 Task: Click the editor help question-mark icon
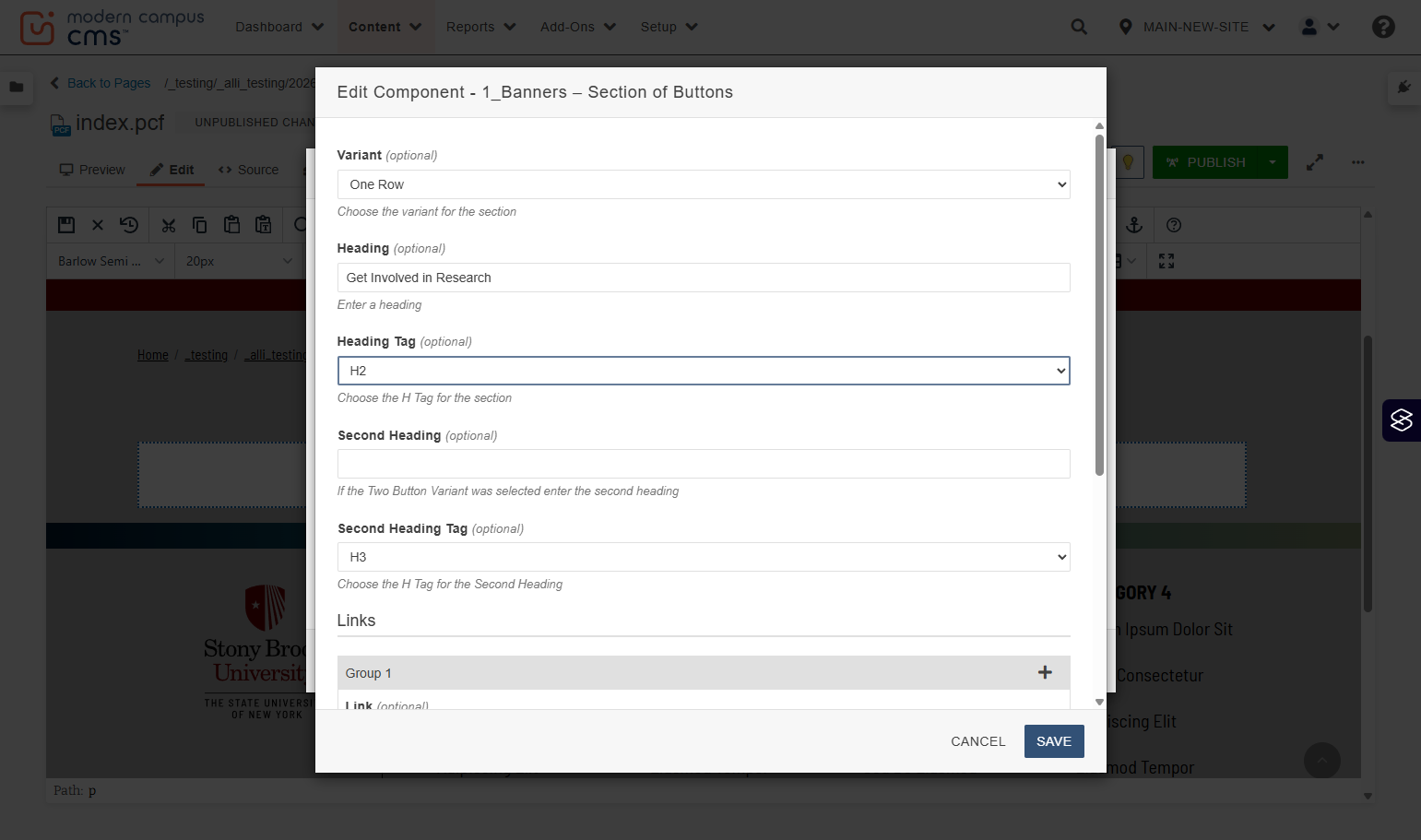(x=1174, y=225)
